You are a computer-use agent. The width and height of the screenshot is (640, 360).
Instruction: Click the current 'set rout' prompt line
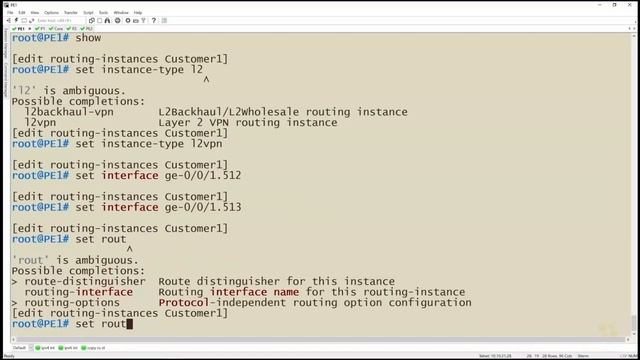coord(72,324)
